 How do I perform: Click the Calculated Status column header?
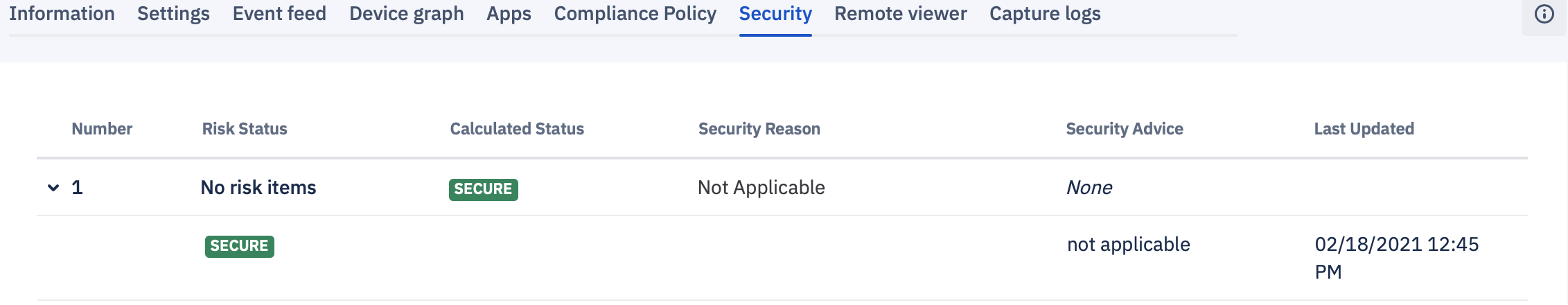click(x=517, y=129)
